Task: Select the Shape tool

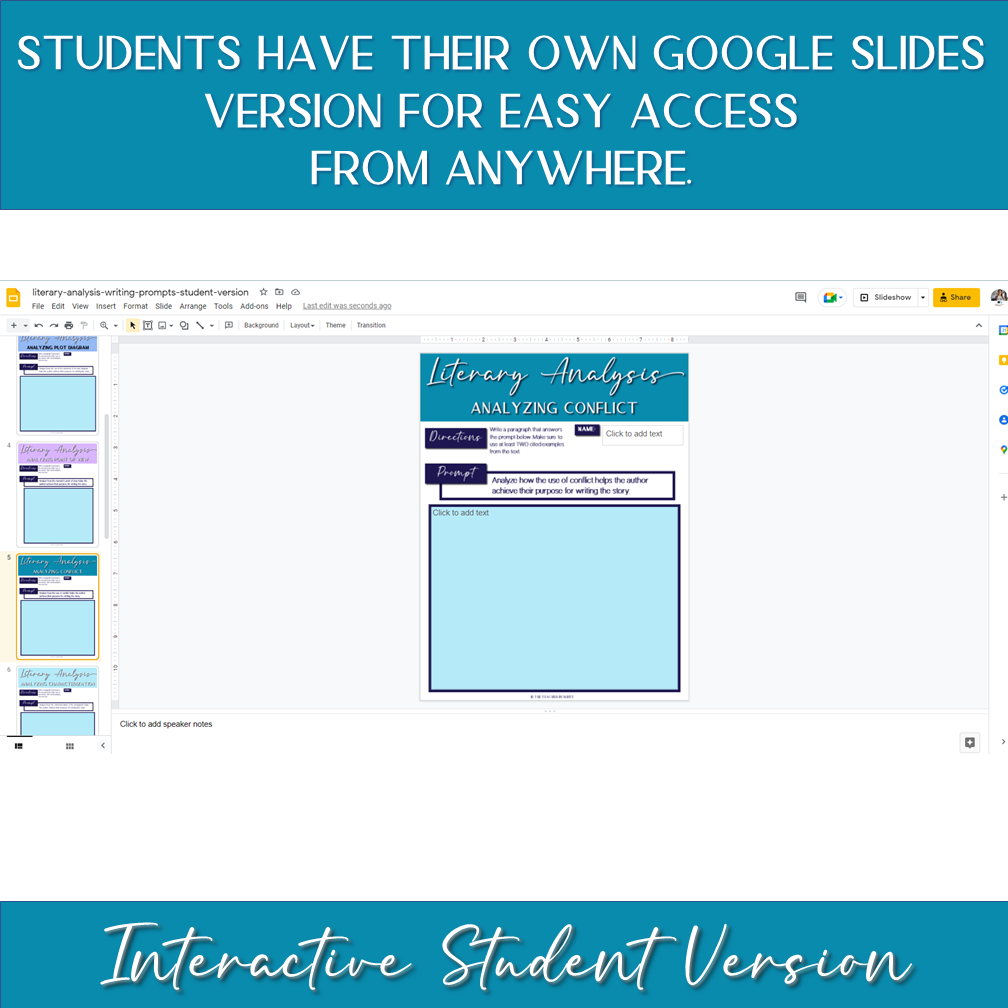Action: (184, 325)
